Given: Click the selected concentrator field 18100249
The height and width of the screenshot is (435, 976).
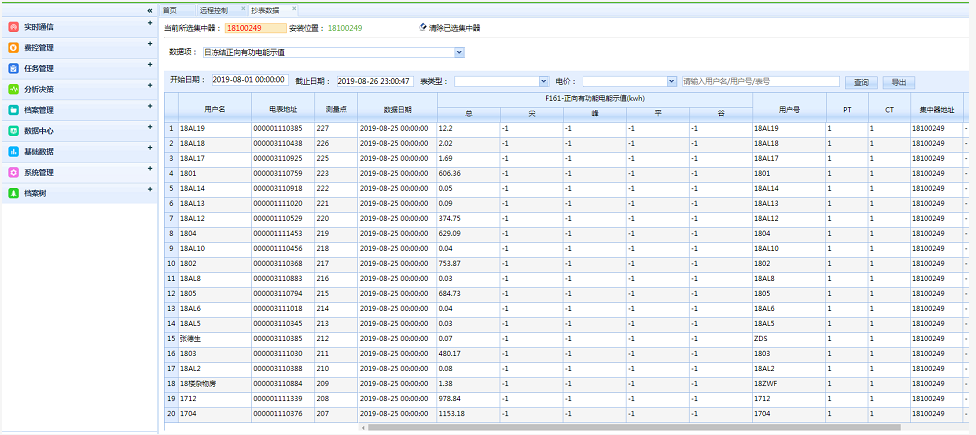Looking at the screenshot, I should click(x=256, y=28).
